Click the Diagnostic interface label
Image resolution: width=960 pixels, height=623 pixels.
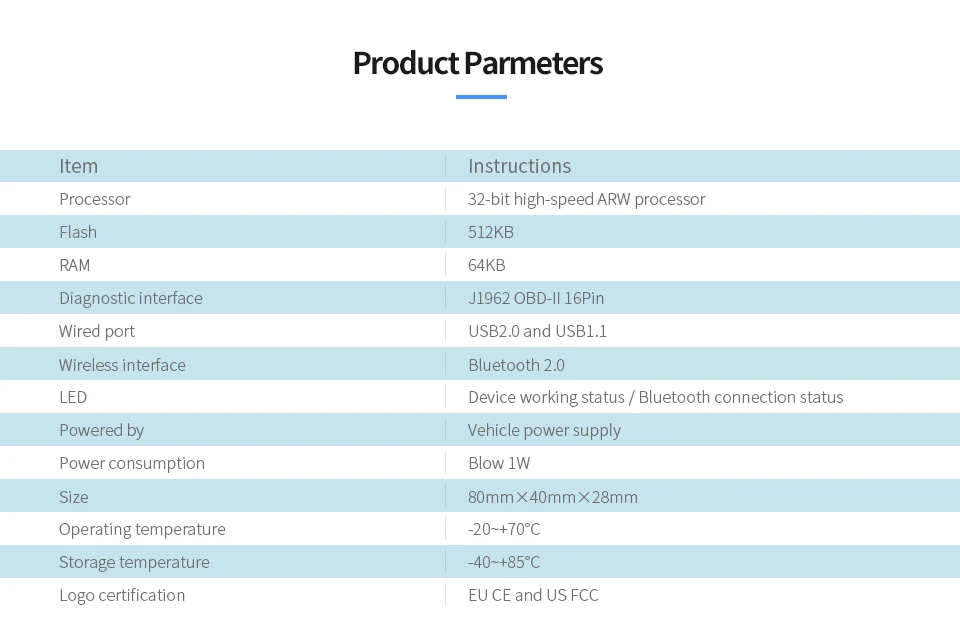point(130,298)
